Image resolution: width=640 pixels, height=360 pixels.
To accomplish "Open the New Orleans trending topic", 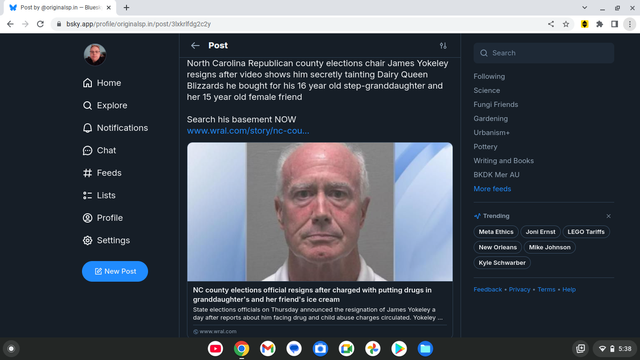I will pos(498,247).
